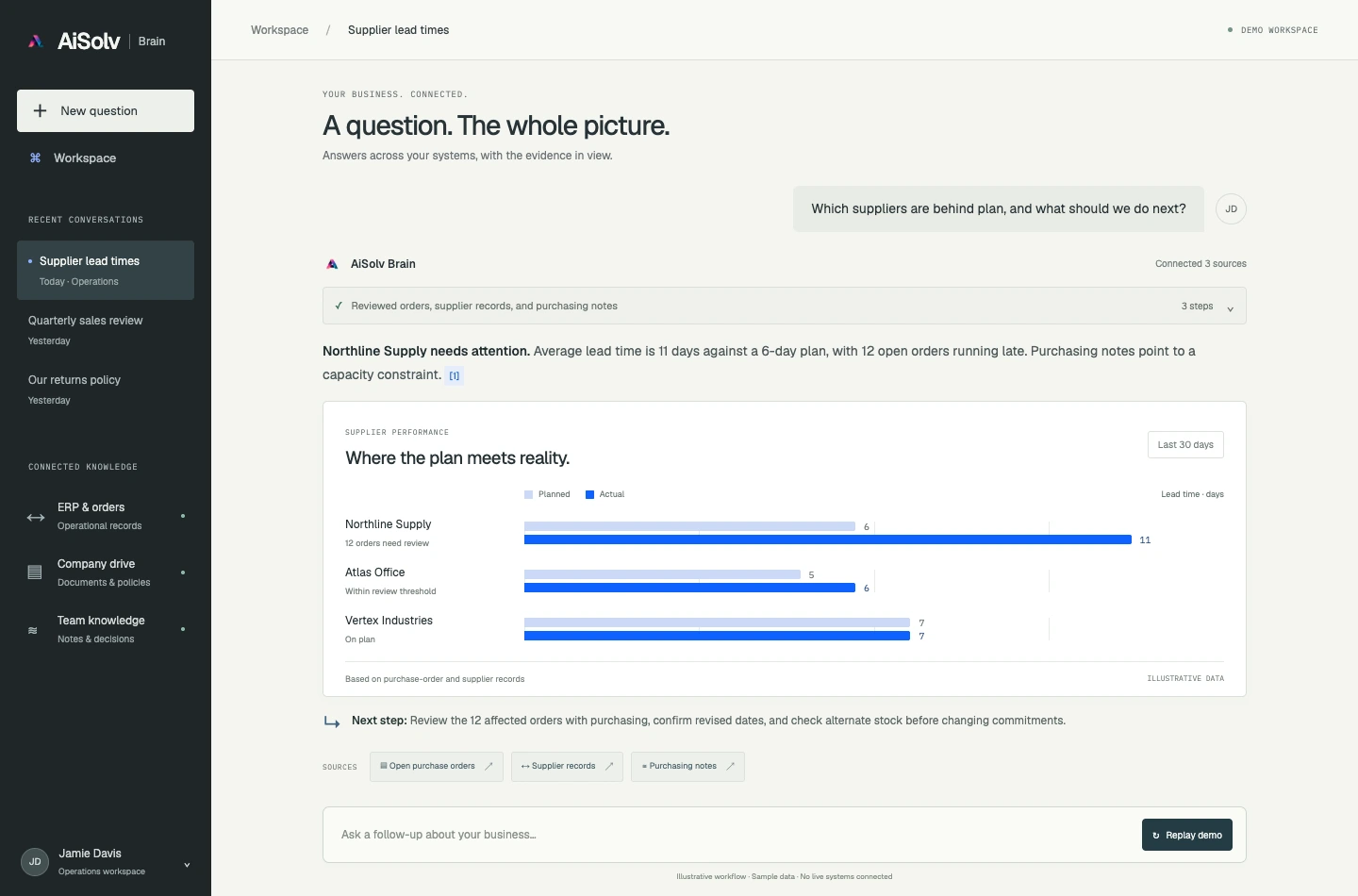The width and height of the screenshot is (1358, 896).
Task: Click the Actual legend swatch
Action: point(590,494)
